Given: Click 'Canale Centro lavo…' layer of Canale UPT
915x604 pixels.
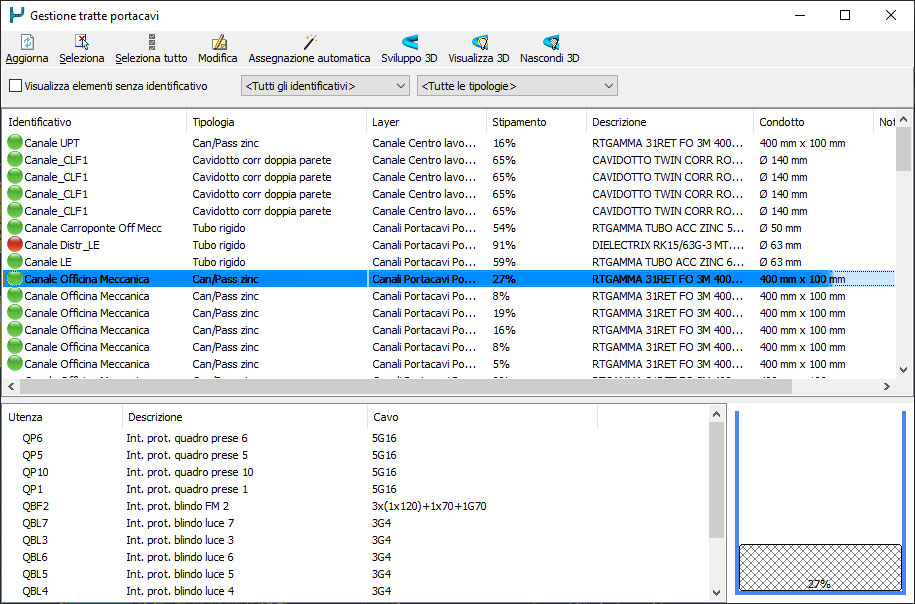Looking at the screenshot, I should click(424, 143).
